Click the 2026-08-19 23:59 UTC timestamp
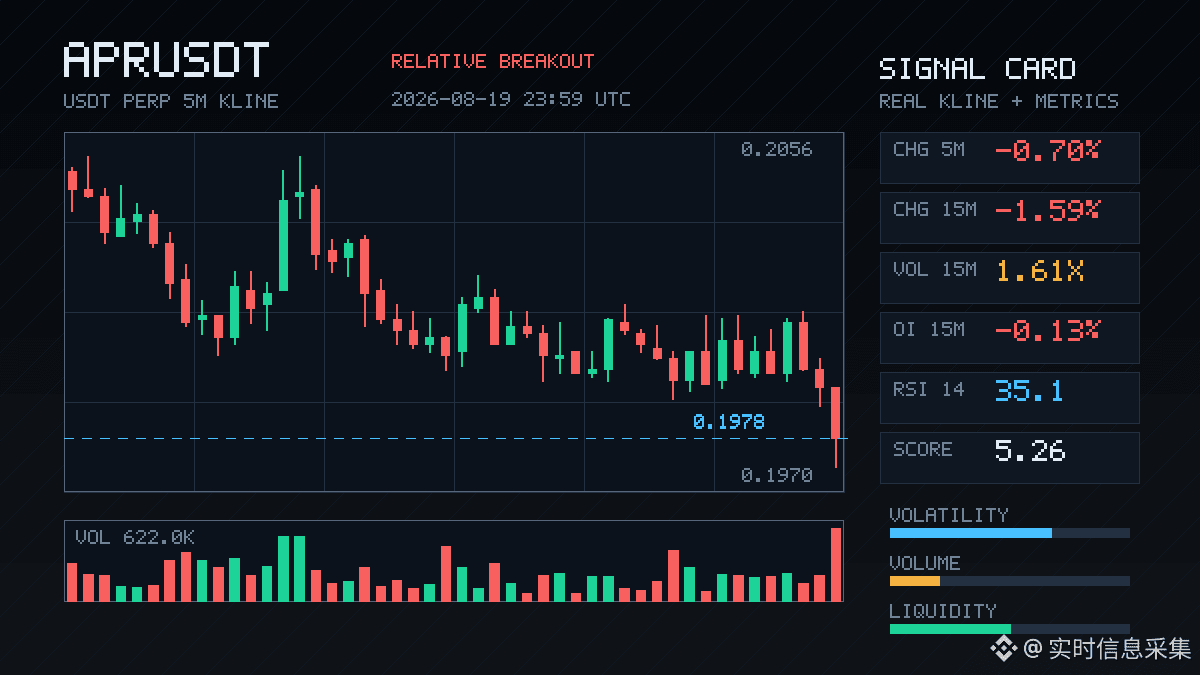 coord(511,99)
